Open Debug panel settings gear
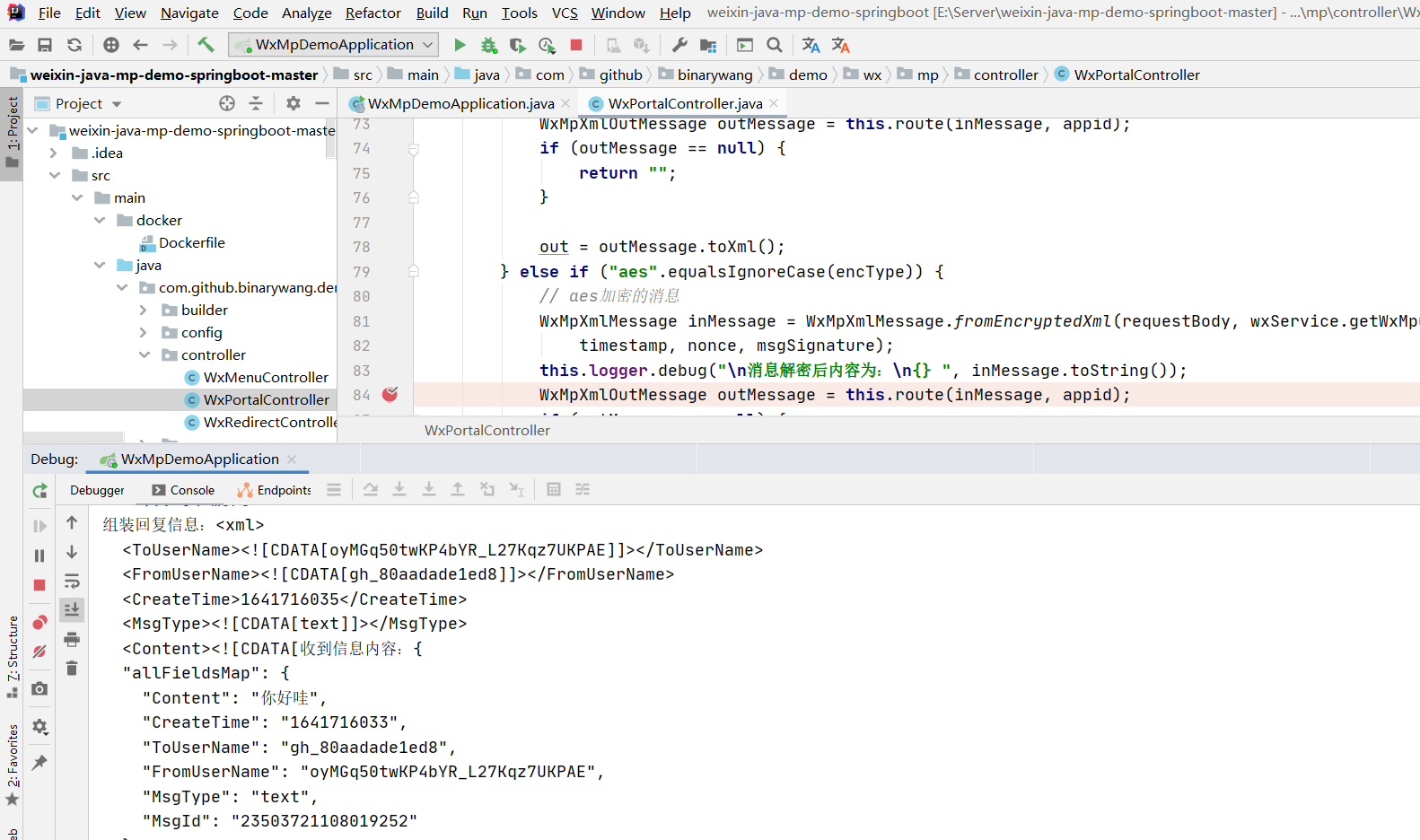This screenshot has width=1420, height=840. coord(39,727)
